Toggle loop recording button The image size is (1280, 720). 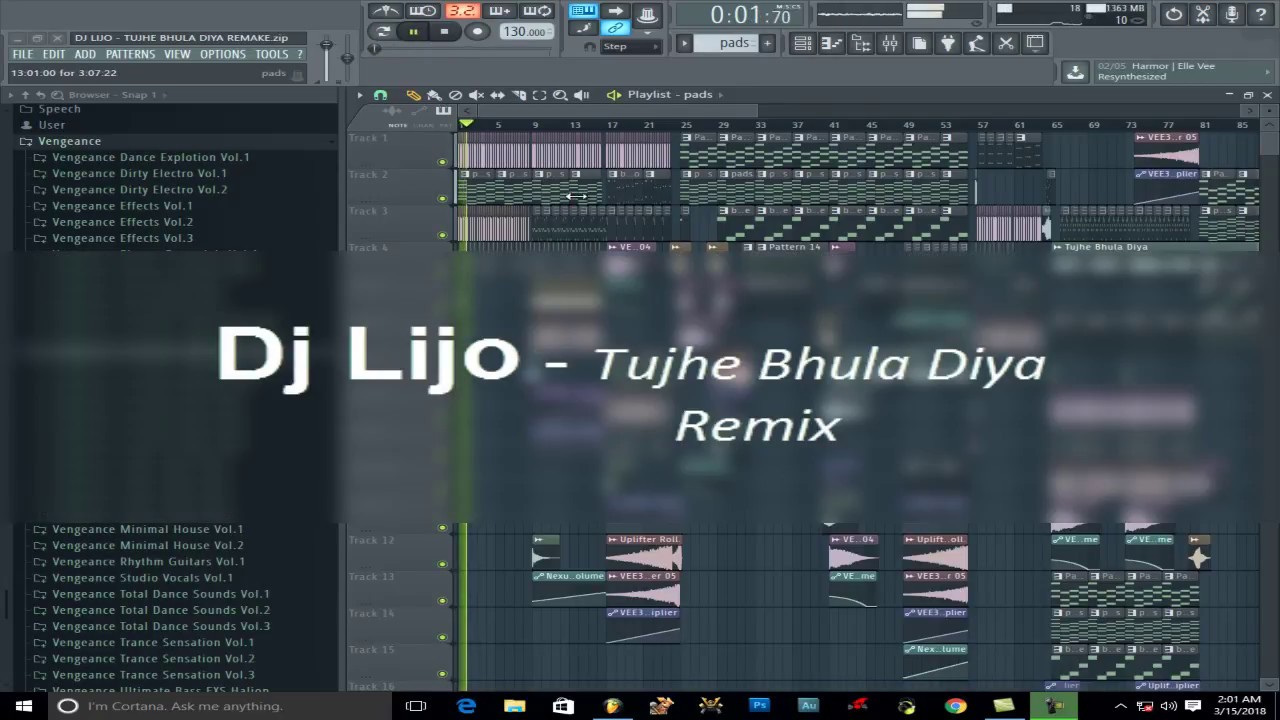[x=538, y=11]
